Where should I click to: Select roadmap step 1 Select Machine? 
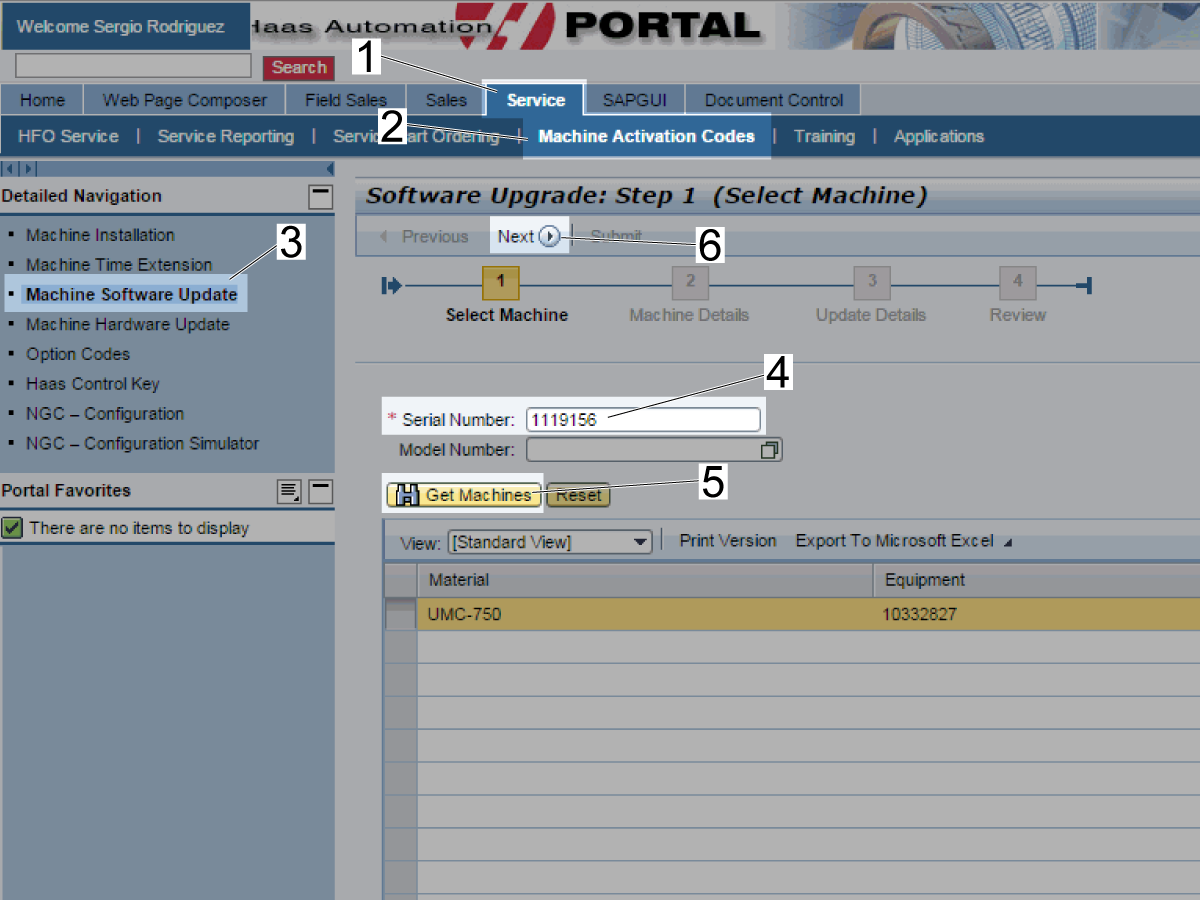(501, 283)
